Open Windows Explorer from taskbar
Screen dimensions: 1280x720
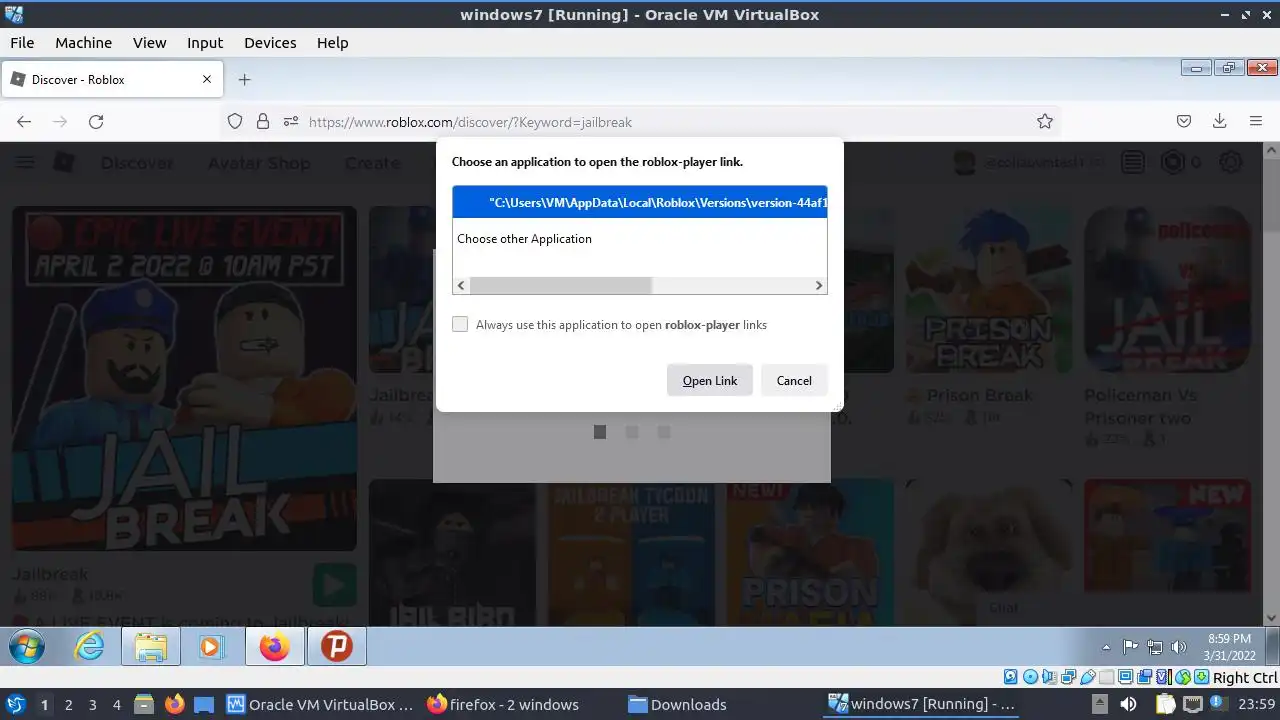point(150,647)
